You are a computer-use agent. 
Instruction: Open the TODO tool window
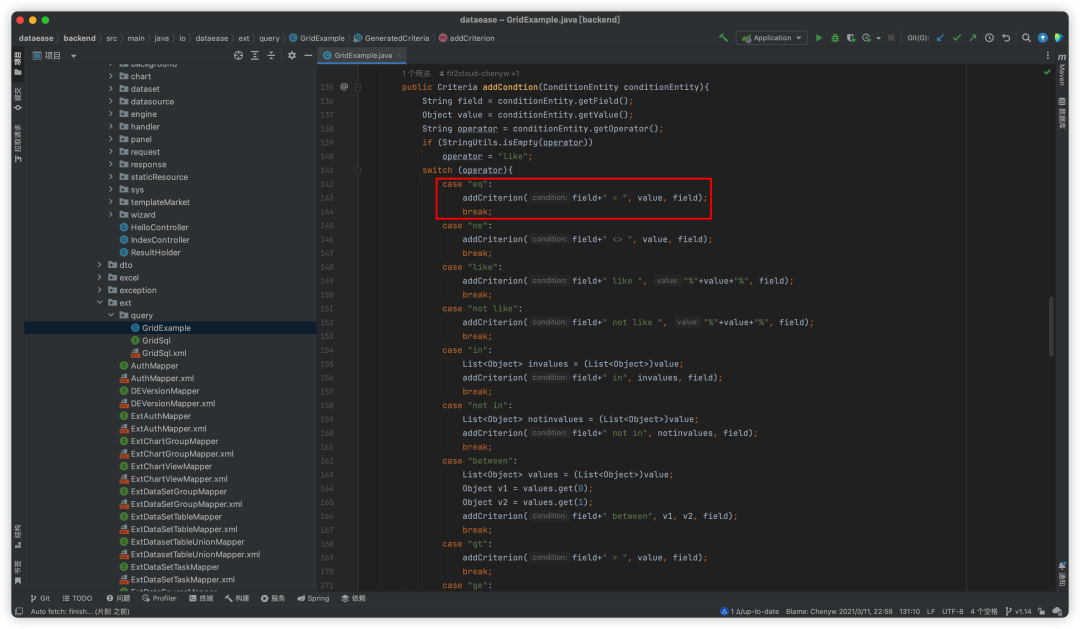76,598
